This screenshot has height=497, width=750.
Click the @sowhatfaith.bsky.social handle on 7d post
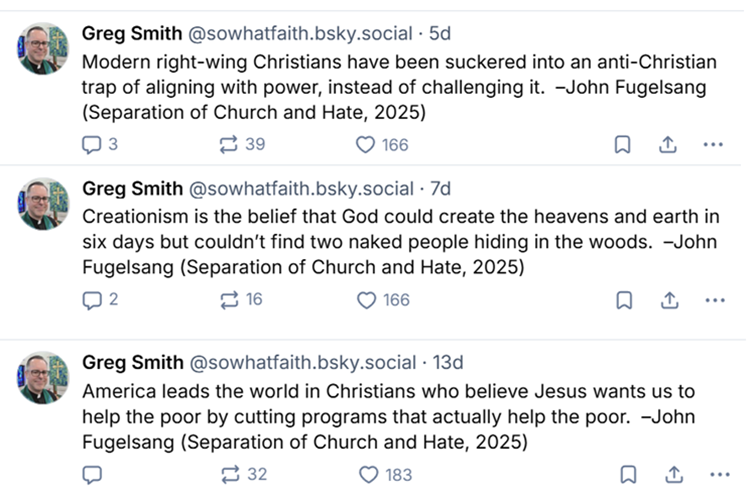click(x=300, y=189)
